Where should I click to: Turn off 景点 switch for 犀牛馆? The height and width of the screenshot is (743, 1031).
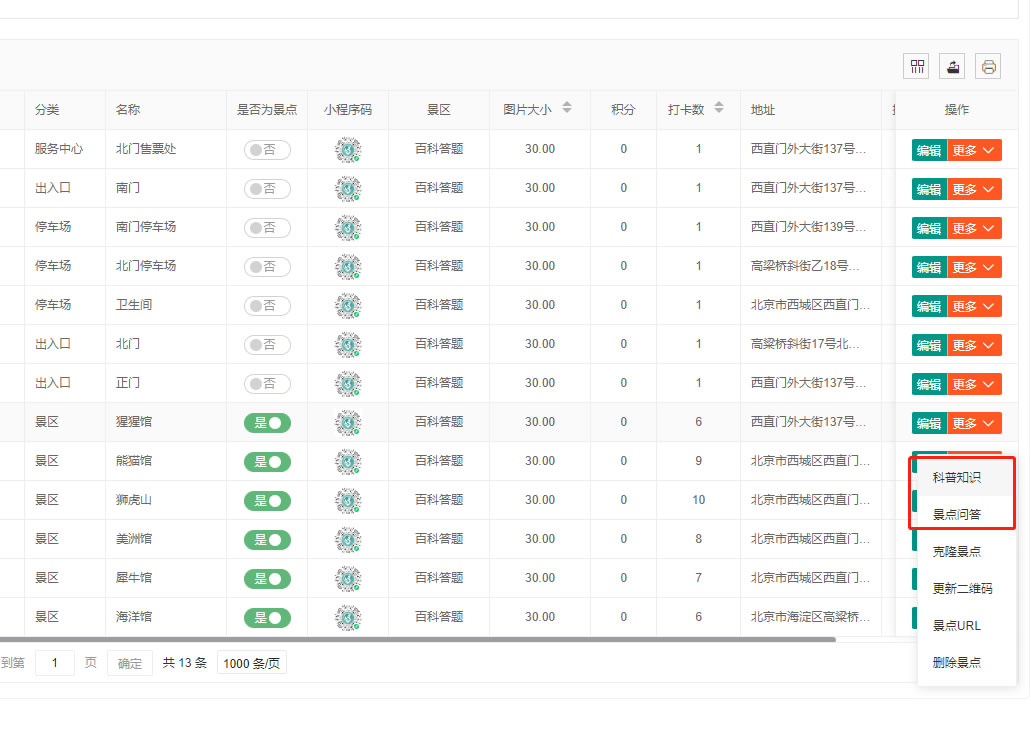(267, 579)
